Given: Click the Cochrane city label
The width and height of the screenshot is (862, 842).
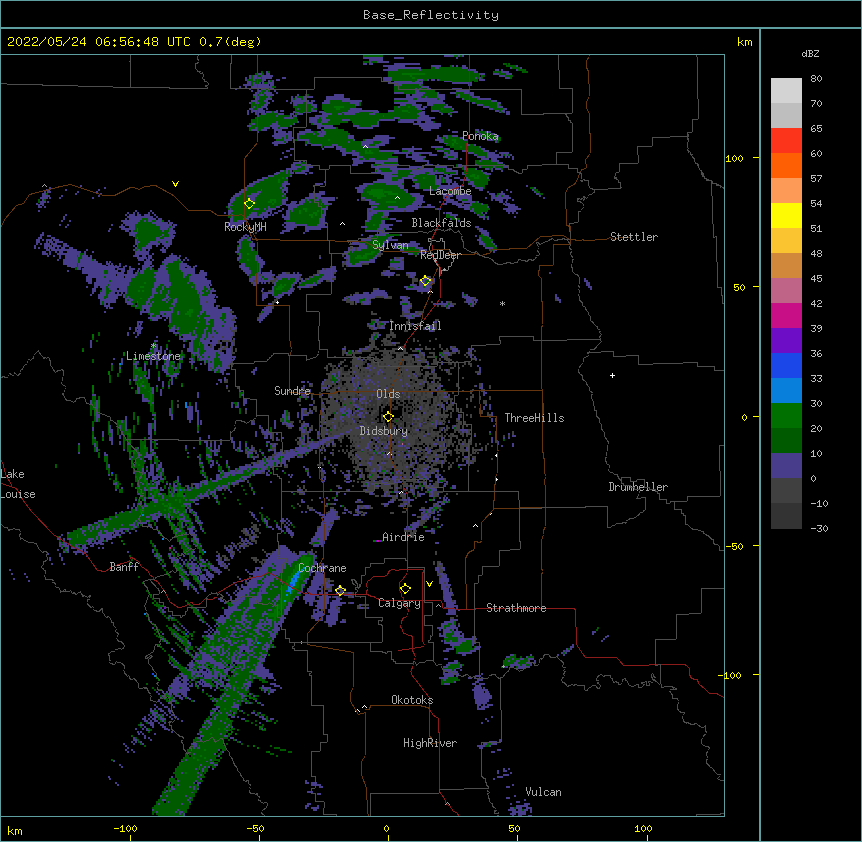Looking at the screenshot, I should point(322,568).
